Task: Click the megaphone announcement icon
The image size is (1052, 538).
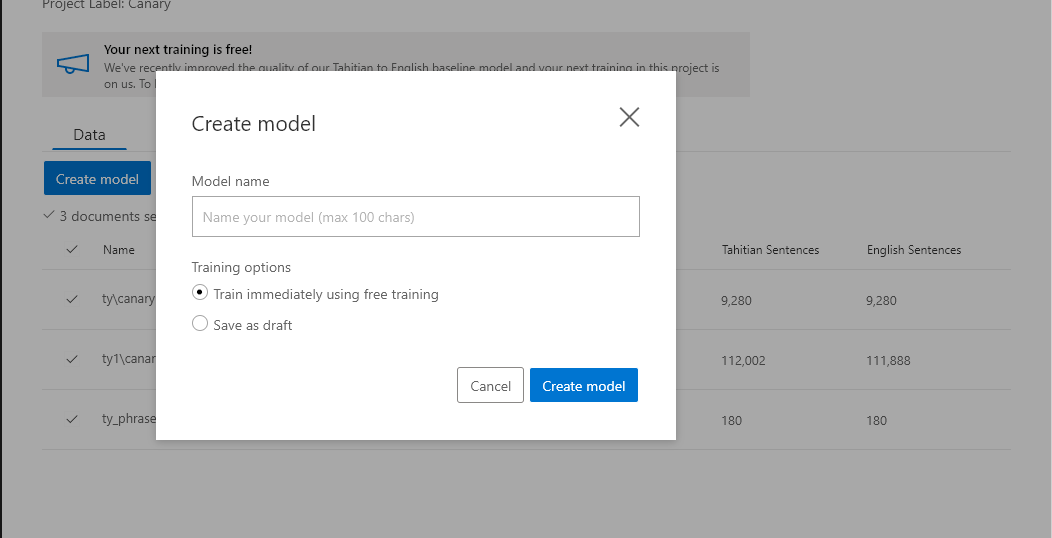Action: click(x=73, y=64)
